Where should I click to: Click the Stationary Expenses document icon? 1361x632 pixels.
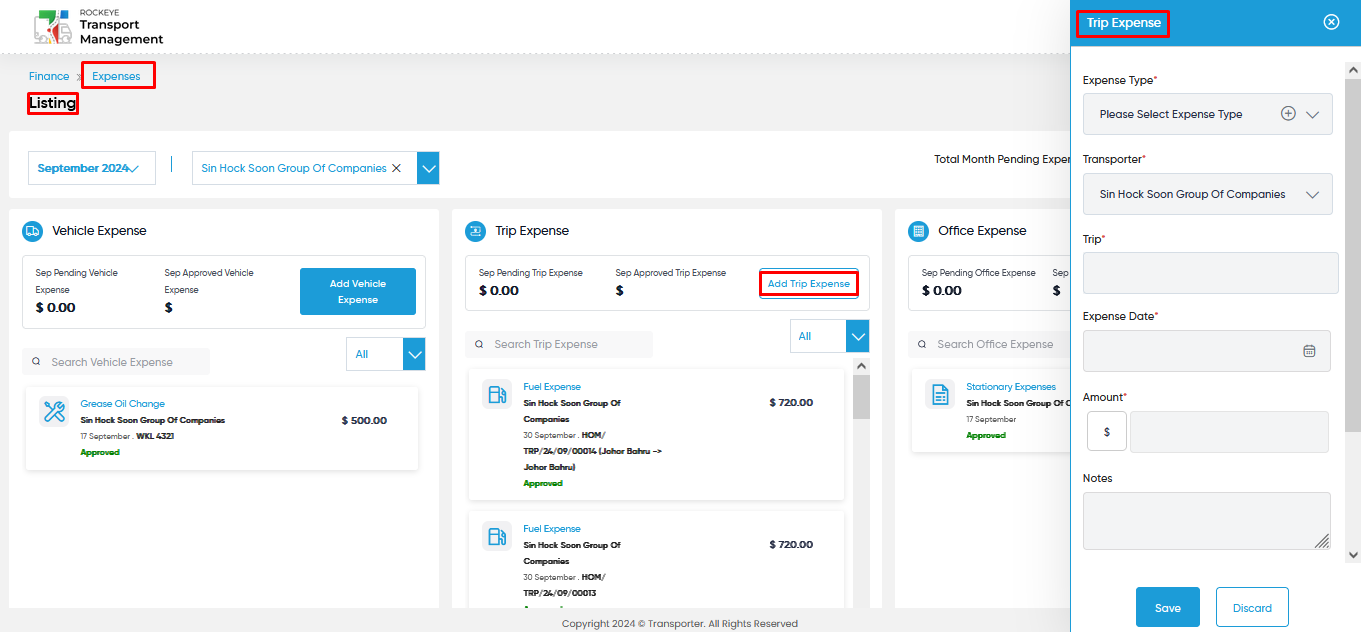point(940,394)
